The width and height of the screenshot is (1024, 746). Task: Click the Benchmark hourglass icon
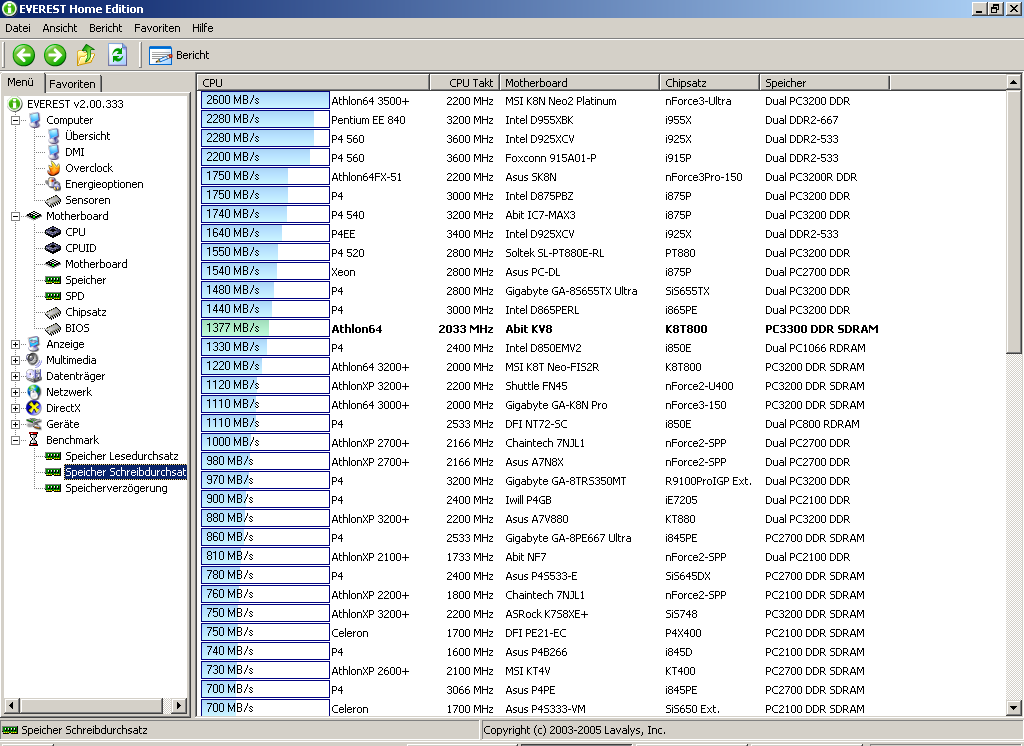[x=34, y=440]
